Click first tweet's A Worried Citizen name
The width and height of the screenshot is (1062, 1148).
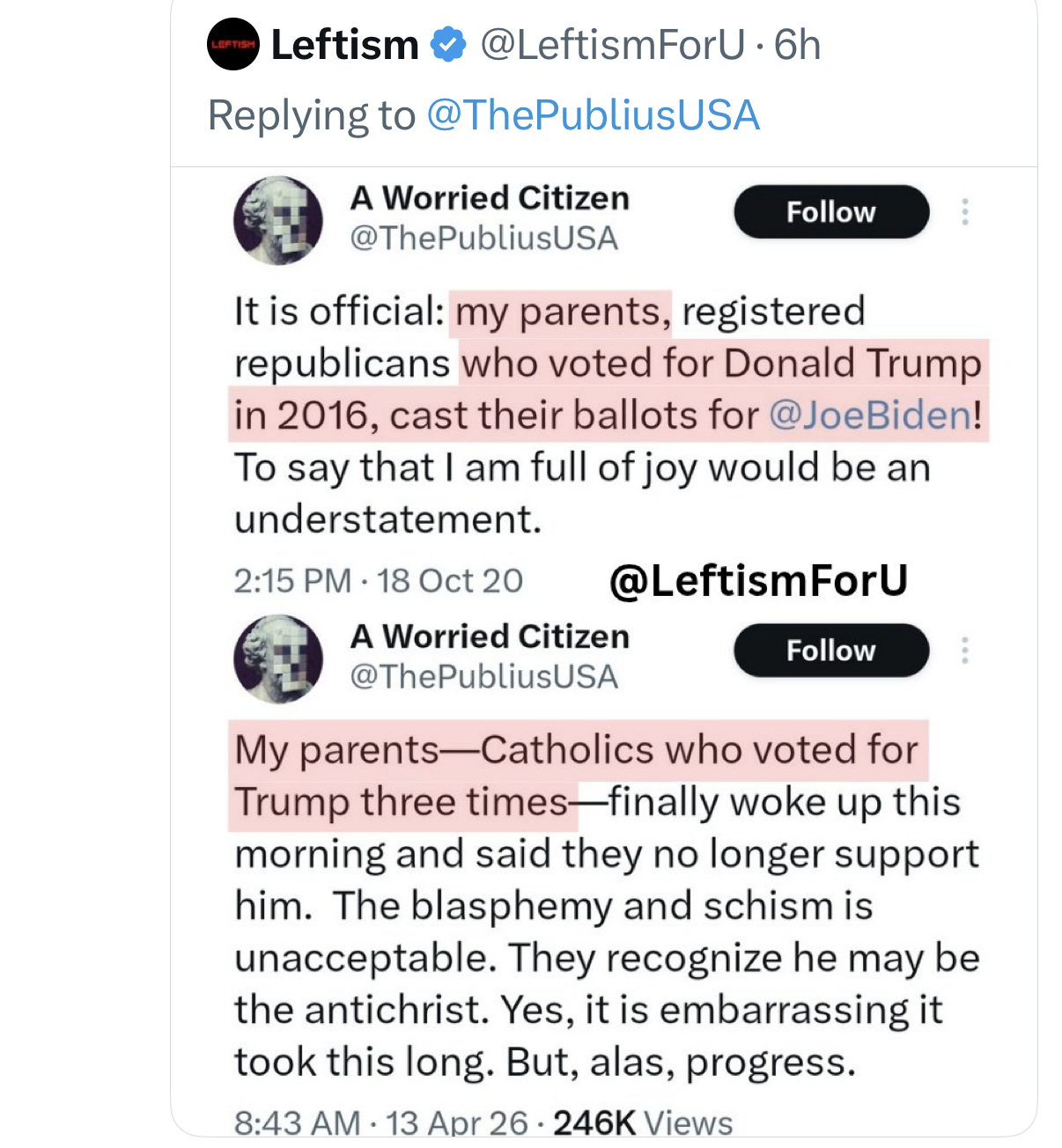click(x=490, y=198)
